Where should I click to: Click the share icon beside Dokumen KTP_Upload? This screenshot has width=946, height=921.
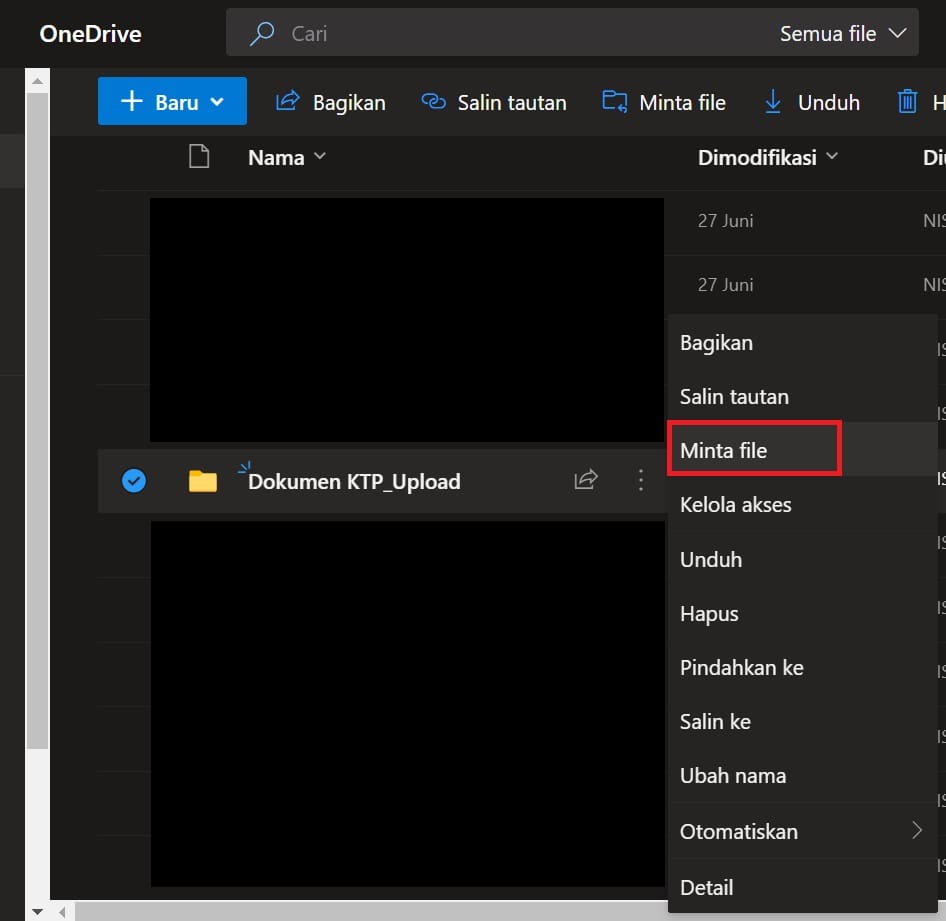(585, 480)
